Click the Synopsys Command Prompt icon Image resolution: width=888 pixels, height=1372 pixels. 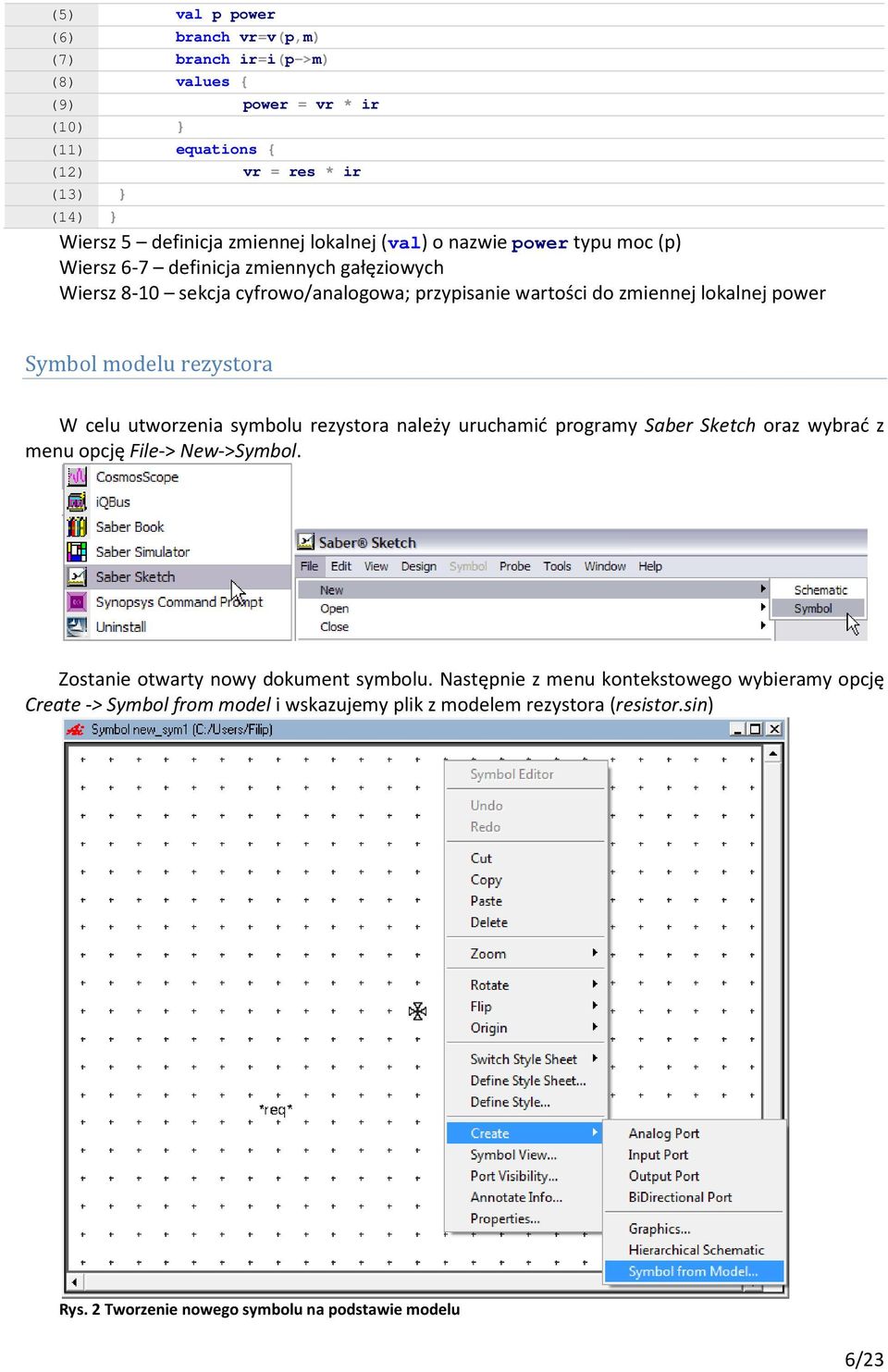pos(77,601)
